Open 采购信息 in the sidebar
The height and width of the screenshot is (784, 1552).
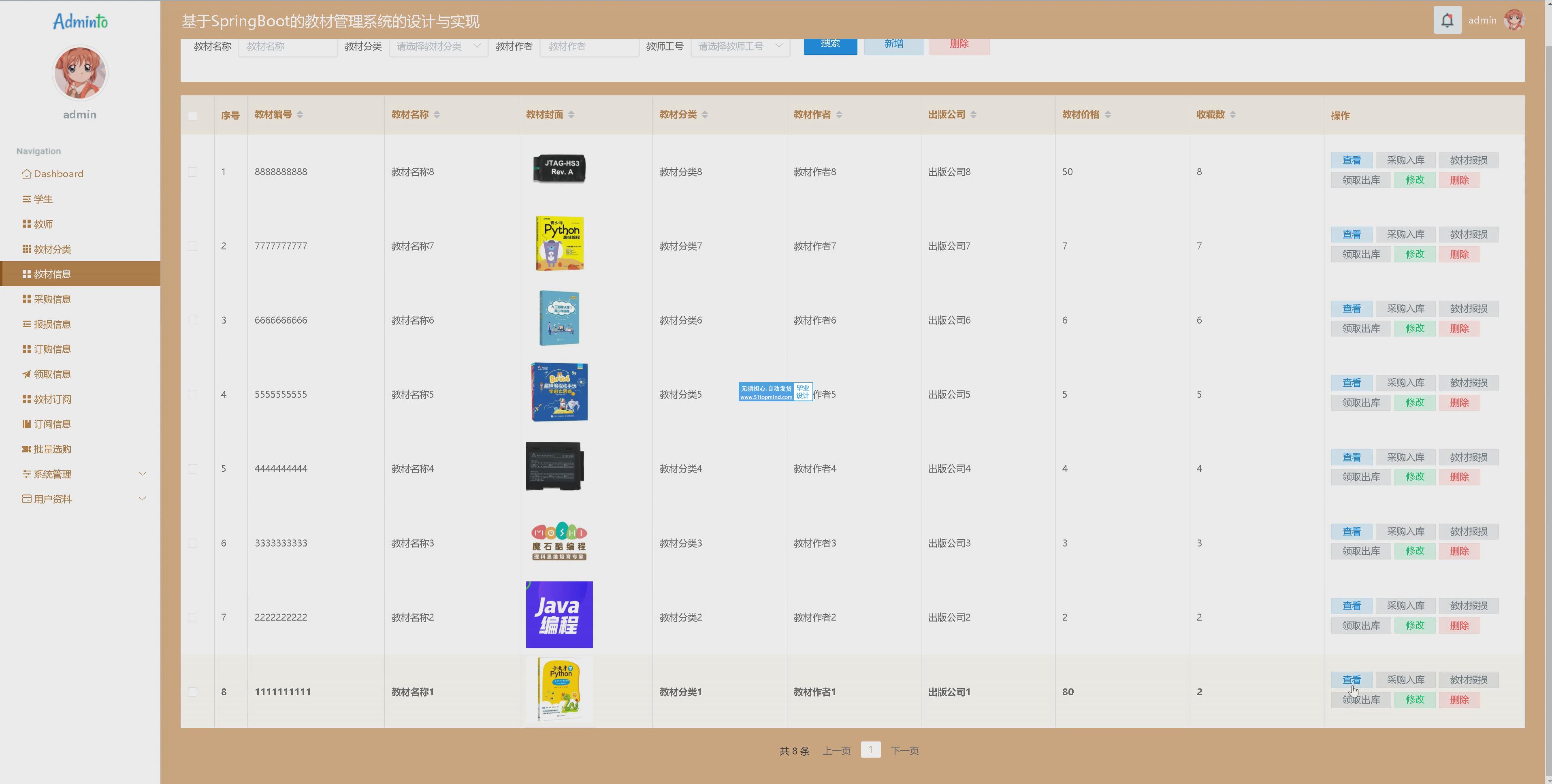tap(52, 300)
